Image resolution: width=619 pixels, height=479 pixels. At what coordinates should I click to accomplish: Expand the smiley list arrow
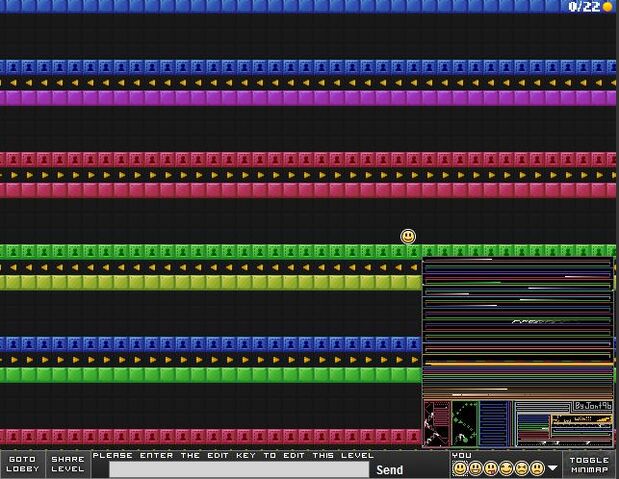[x=553, y=468]
